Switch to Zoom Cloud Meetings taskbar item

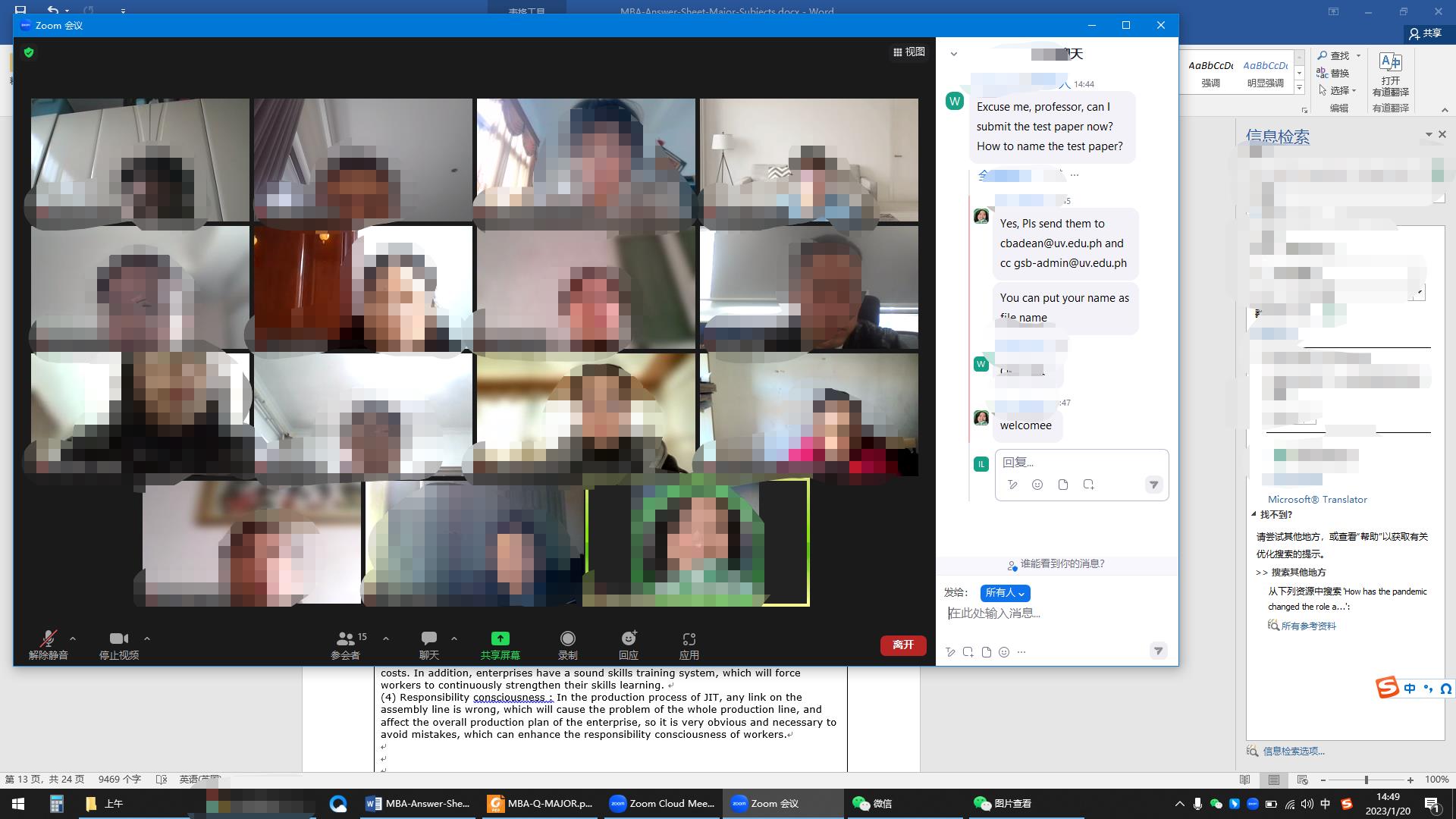pos(662,804)
